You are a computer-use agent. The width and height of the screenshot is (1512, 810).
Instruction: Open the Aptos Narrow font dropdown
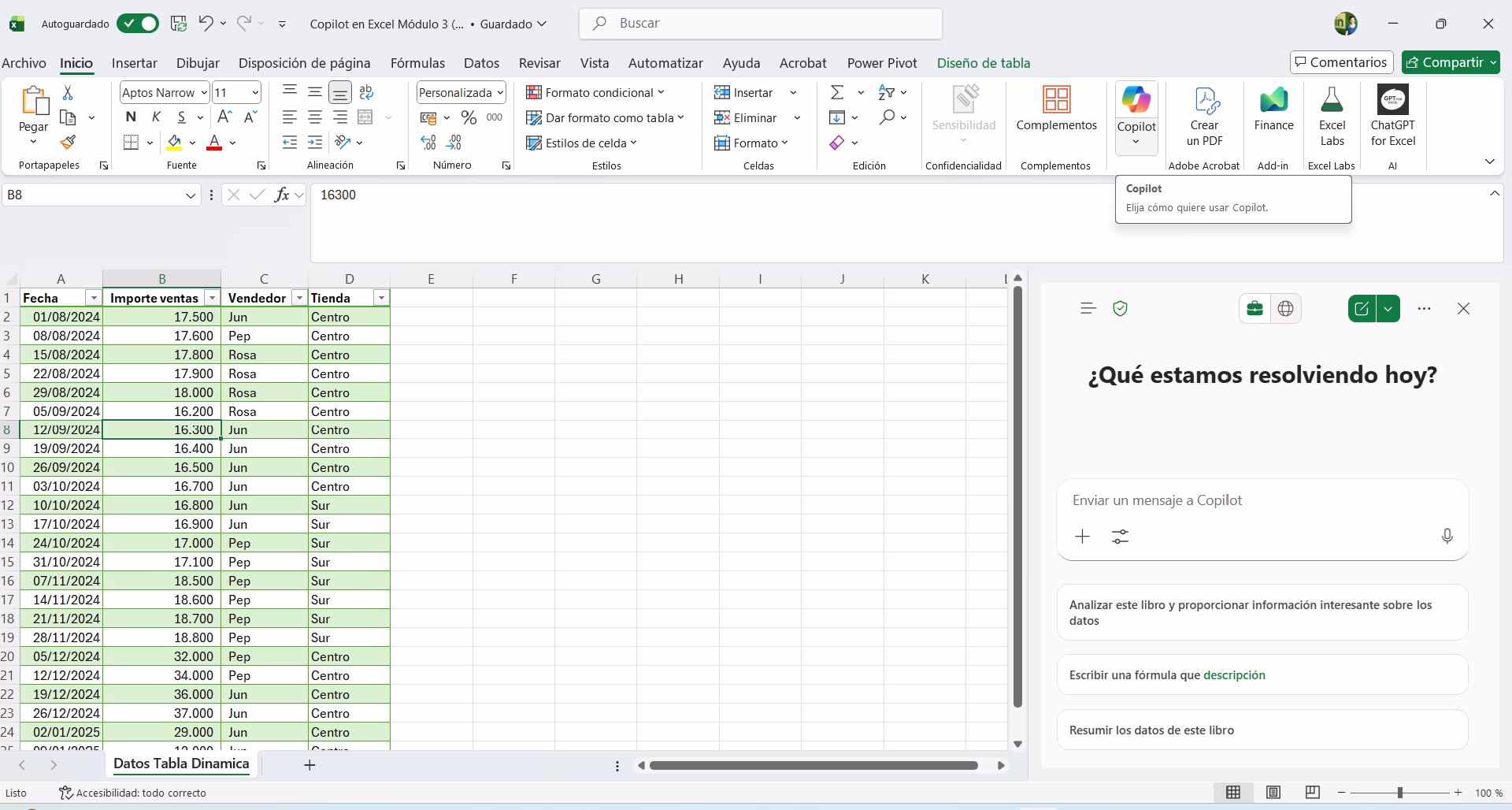pos(204,93)
